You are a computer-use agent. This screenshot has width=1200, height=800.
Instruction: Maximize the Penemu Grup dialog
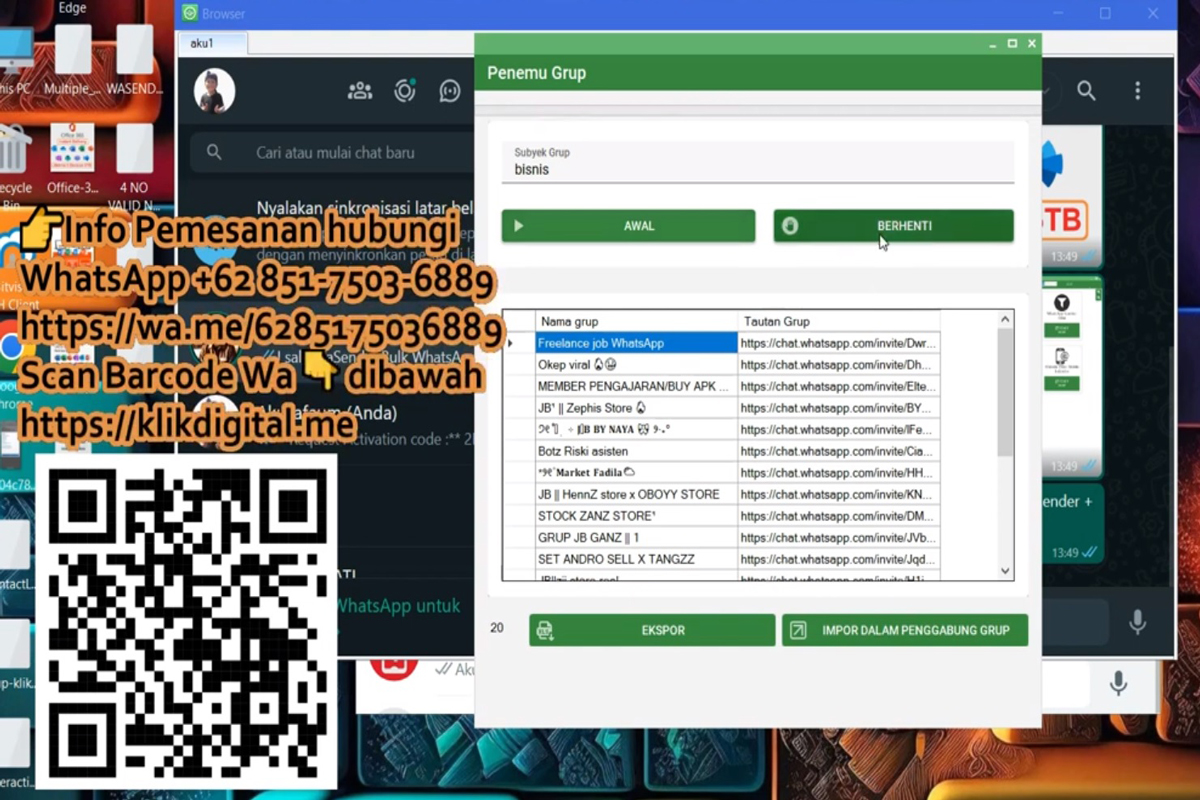[x=1012, y=43]
